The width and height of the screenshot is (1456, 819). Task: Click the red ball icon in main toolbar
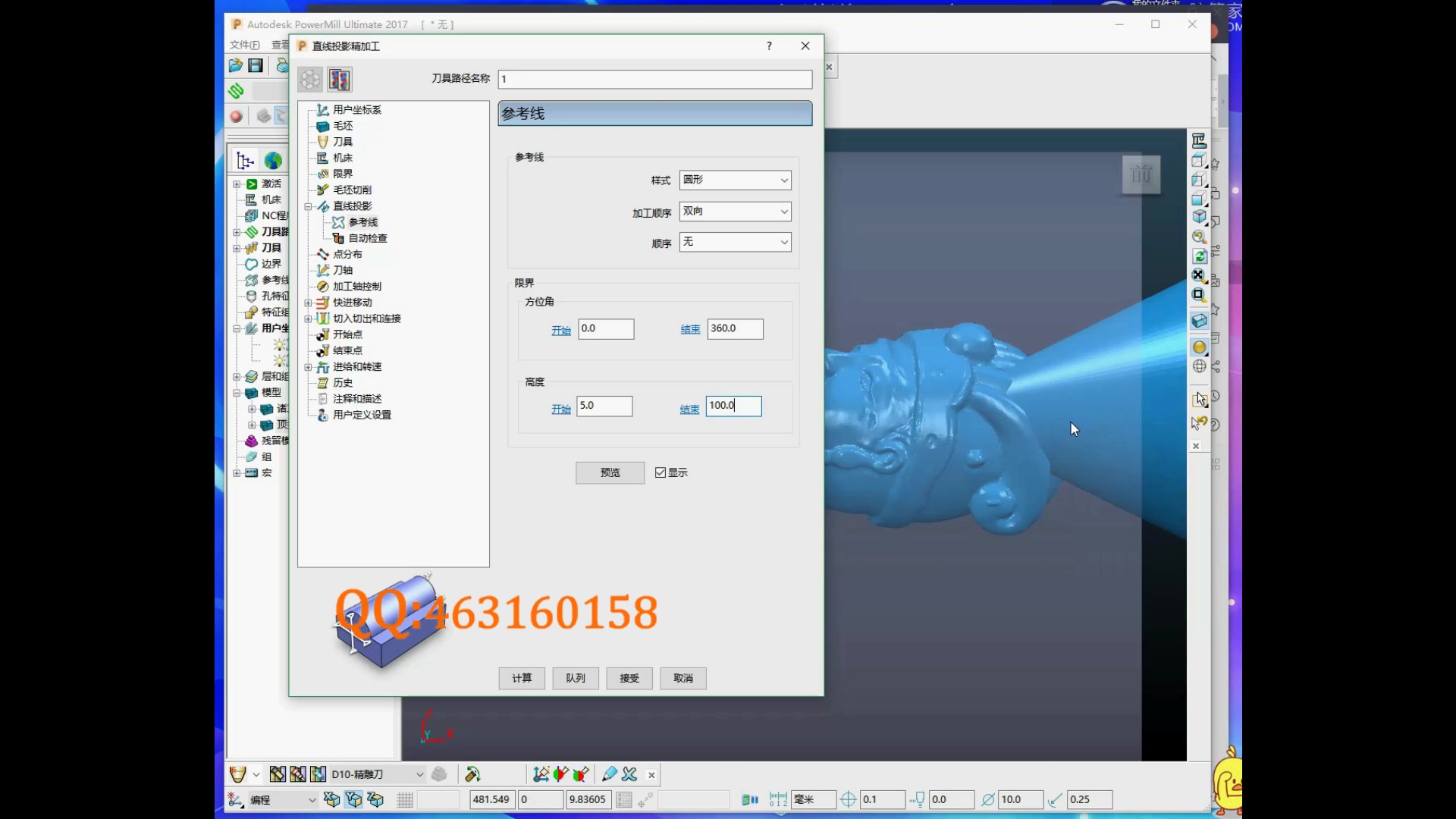[x=236, y=116]
